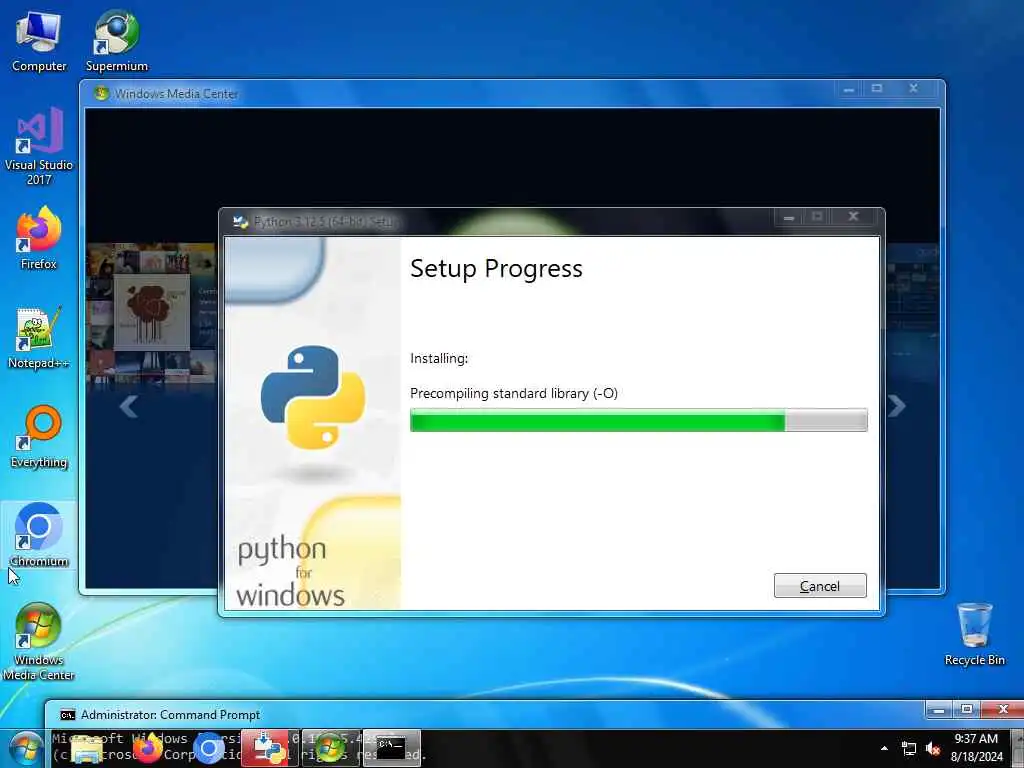Close the Windows Media Center window

click(914, 88)
